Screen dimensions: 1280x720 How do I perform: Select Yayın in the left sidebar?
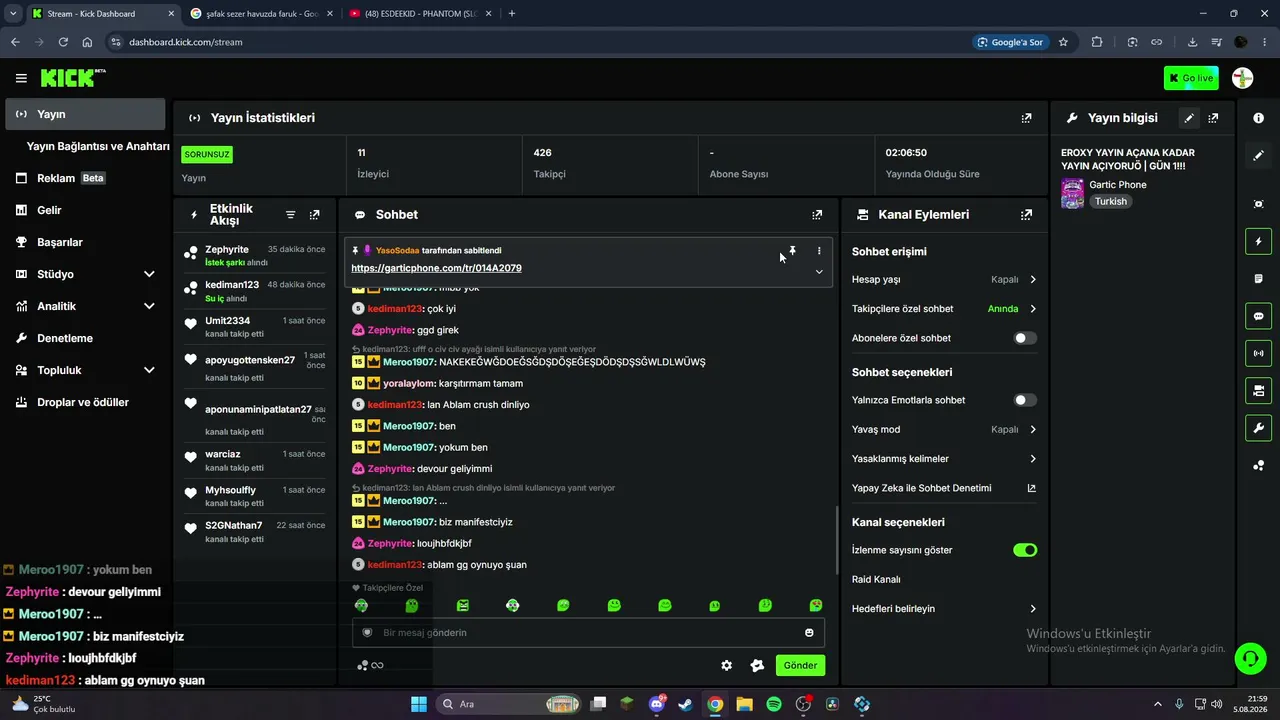coord(85,114)
